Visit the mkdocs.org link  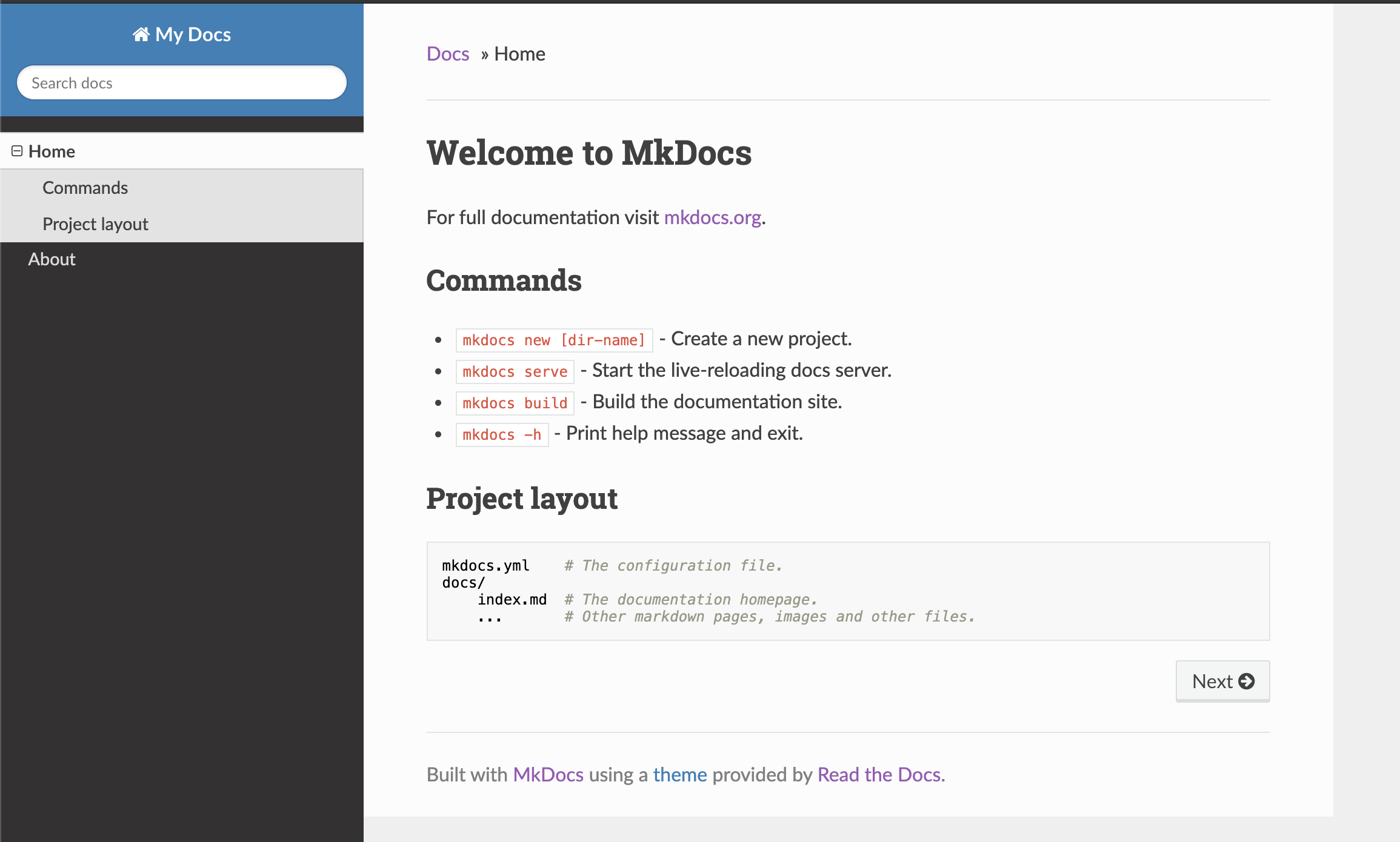point(713,217)
